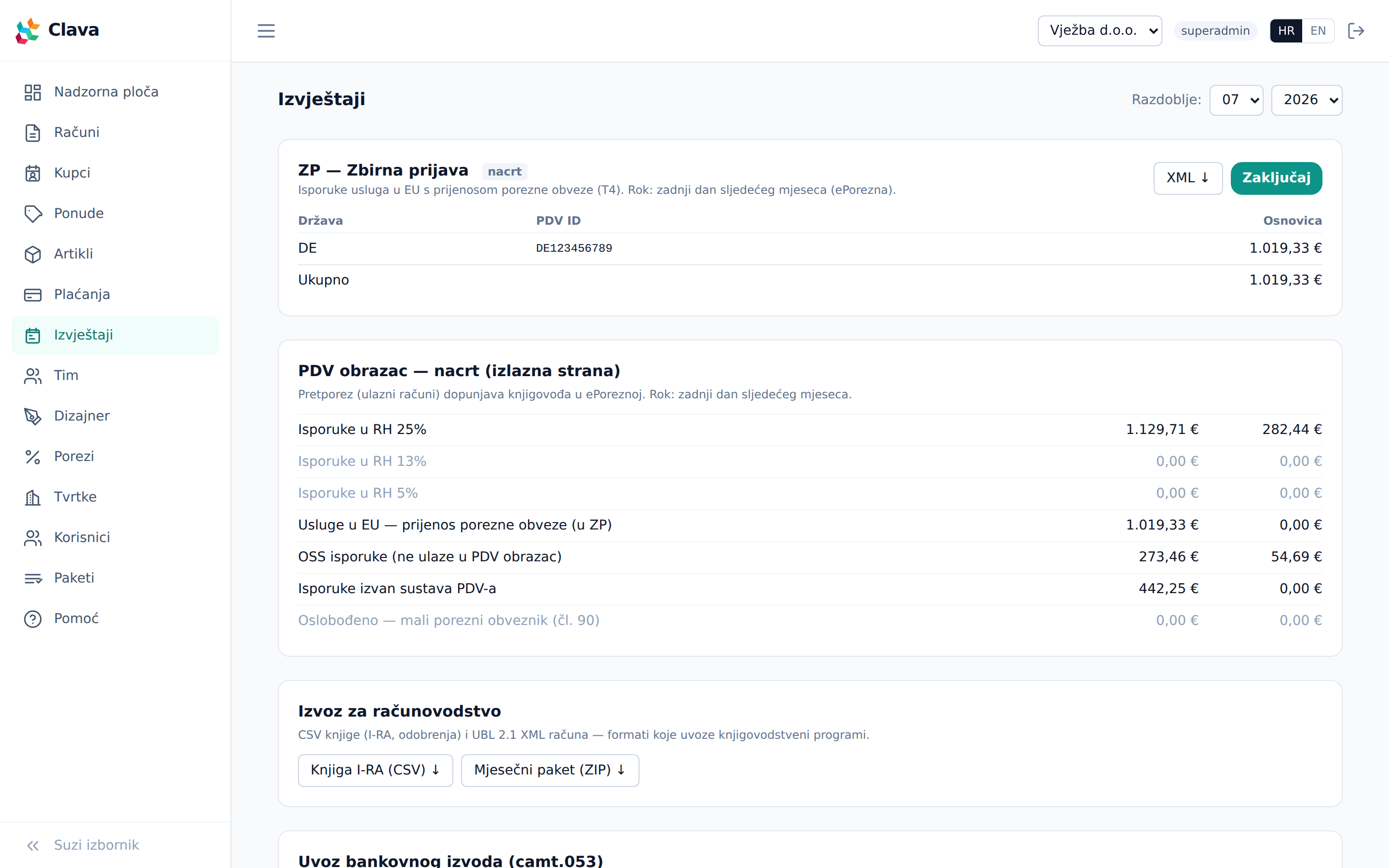This screenshot has height=868, width=1389.
Task: Click the Pomoć help icon
Action: tap(33, 619)
